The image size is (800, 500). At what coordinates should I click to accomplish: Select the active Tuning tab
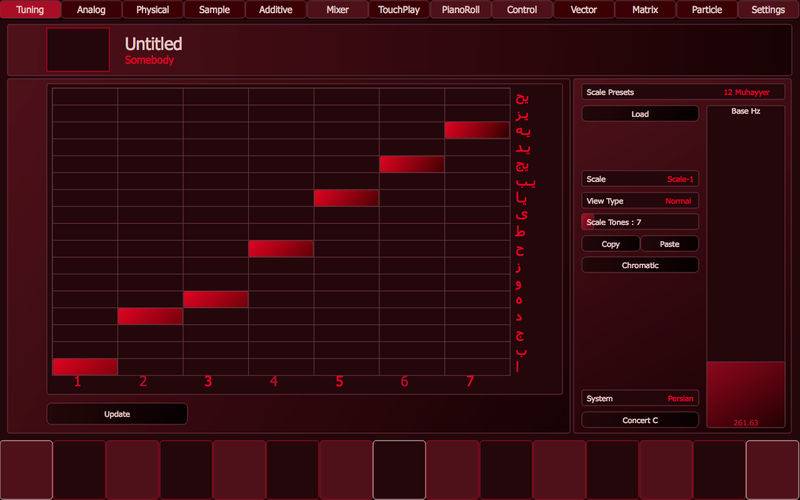[30, 9]
